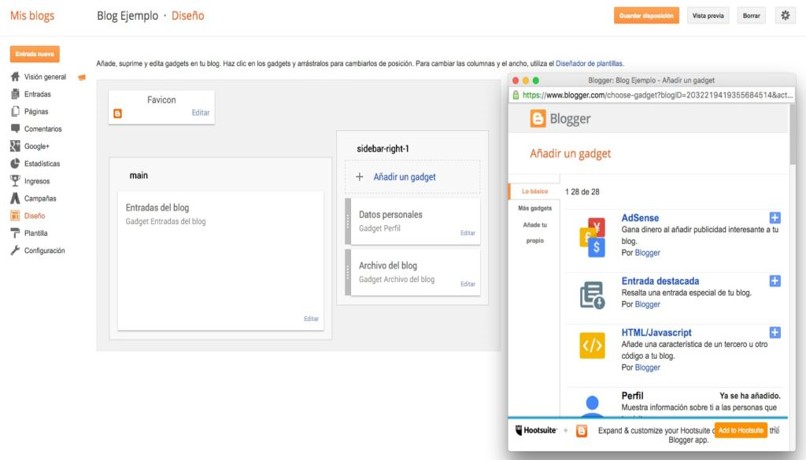Grab drag handle of Datos personales gadget

pyautogui.click(x=348, y=222)
